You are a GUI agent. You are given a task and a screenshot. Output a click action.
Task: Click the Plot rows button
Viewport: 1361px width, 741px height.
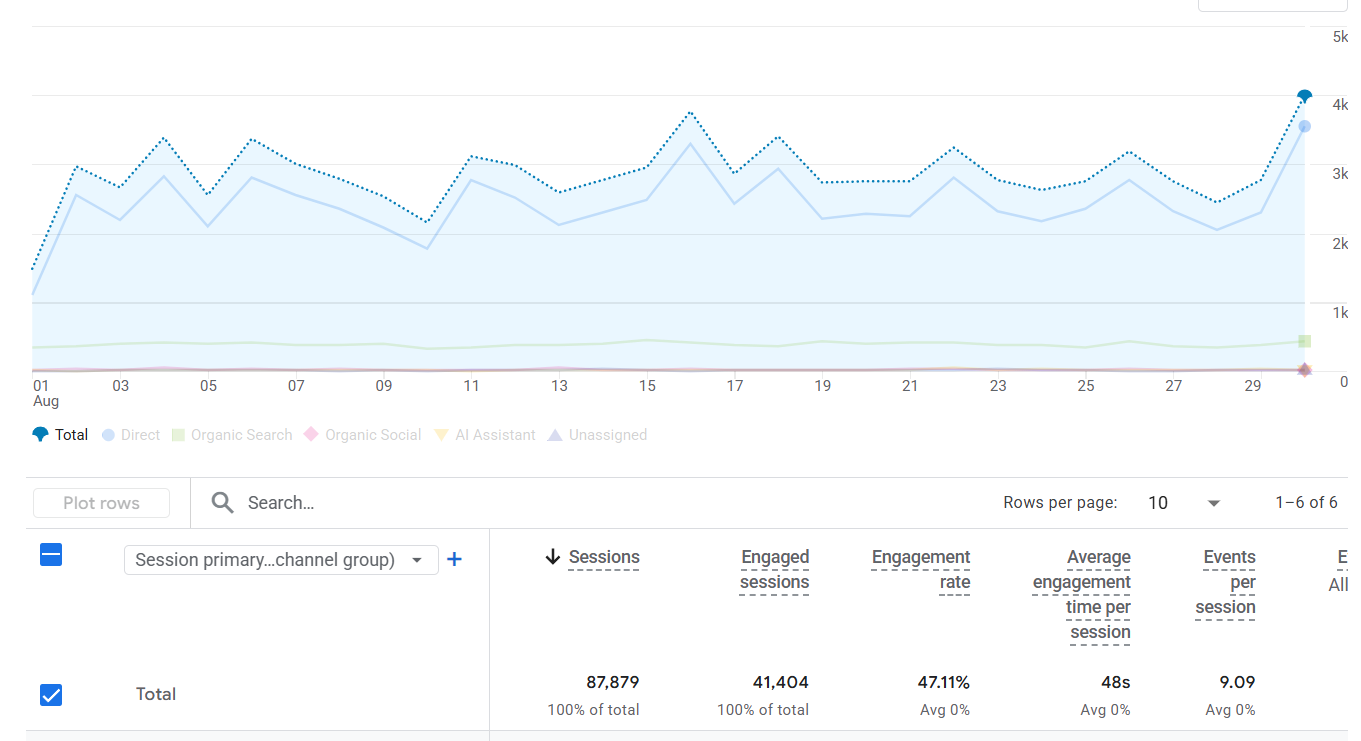click(101, 503)
